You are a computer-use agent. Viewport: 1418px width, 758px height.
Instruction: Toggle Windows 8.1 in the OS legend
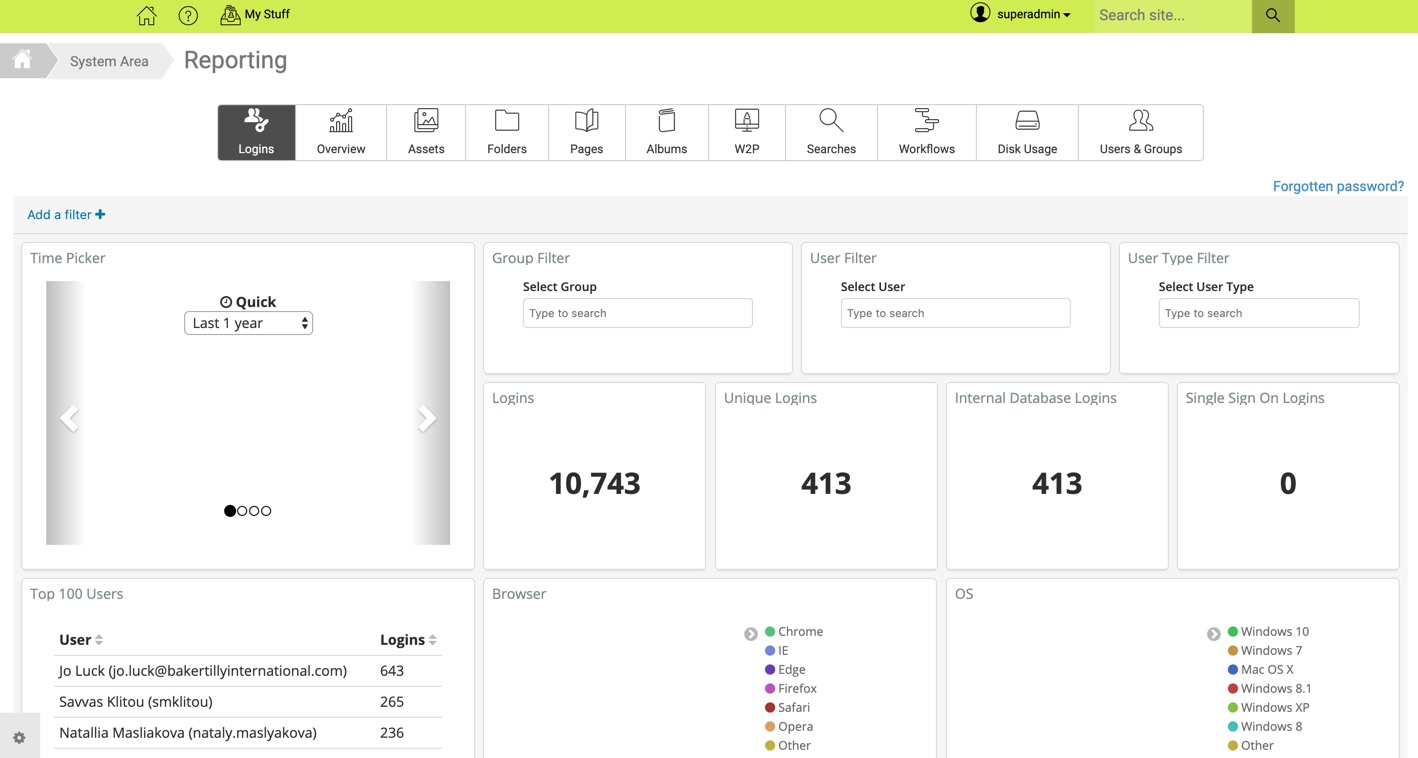tap(1270, 689)
